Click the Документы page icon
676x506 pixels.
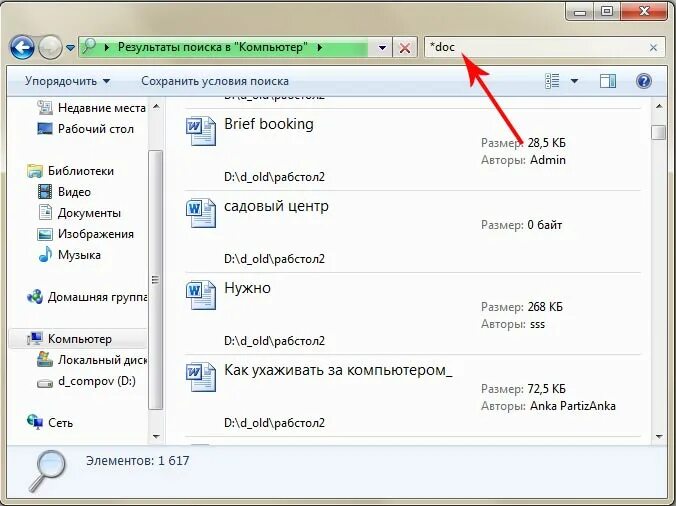pos(45,212)
